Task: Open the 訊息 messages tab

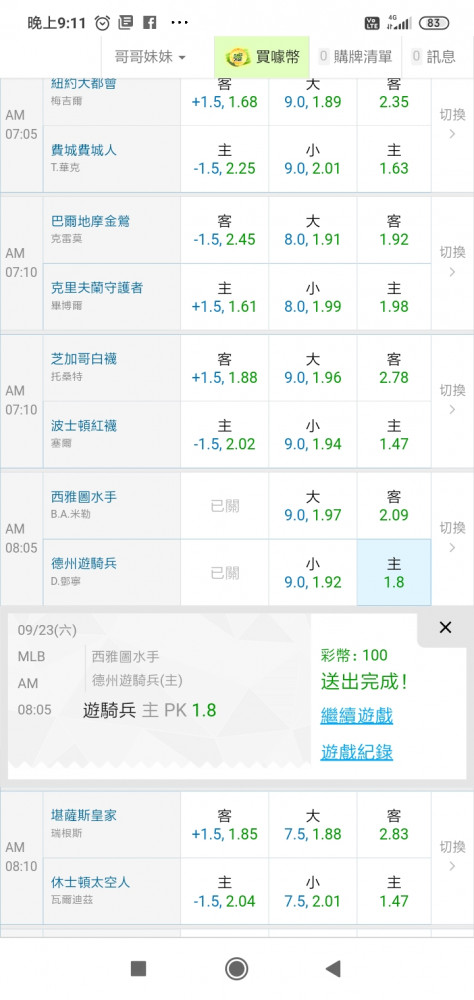Action: (434, 57)
